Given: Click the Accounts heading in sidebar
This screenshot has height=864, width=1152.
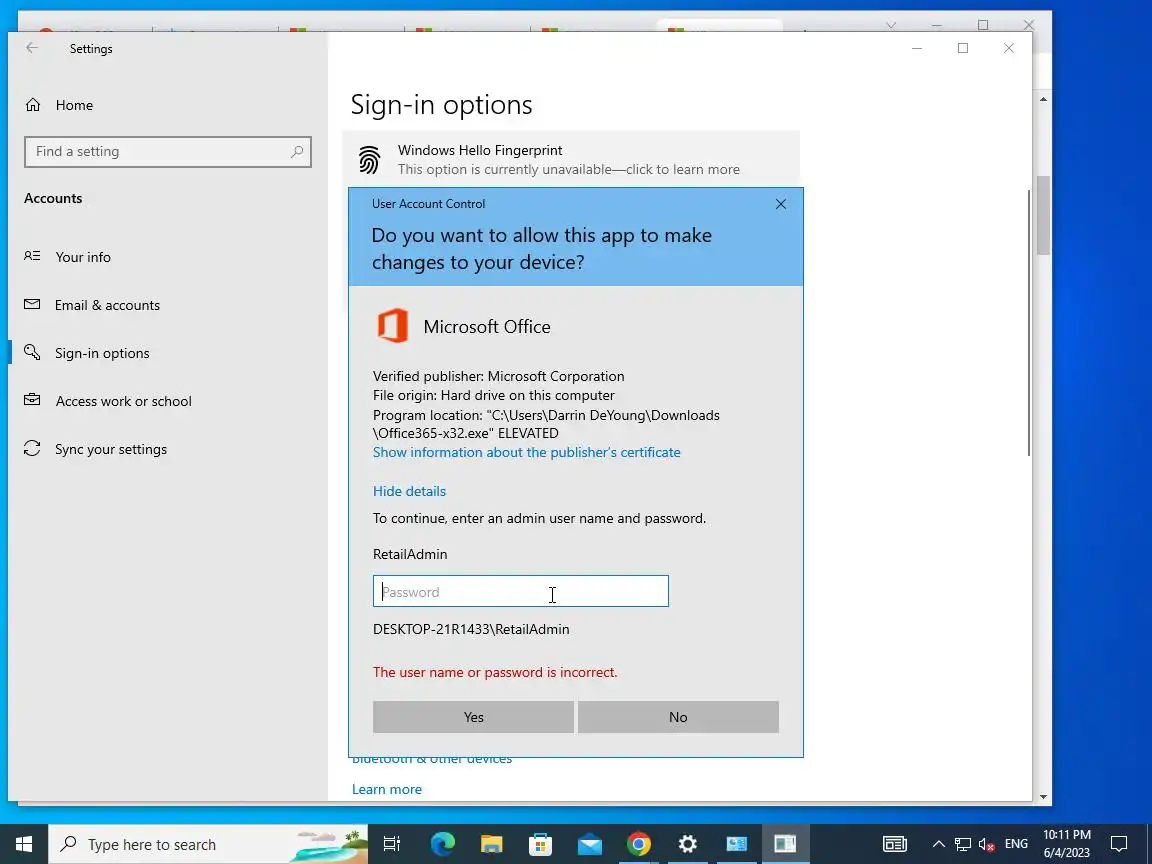Looking at the screenshot, I should pos(53,198).
